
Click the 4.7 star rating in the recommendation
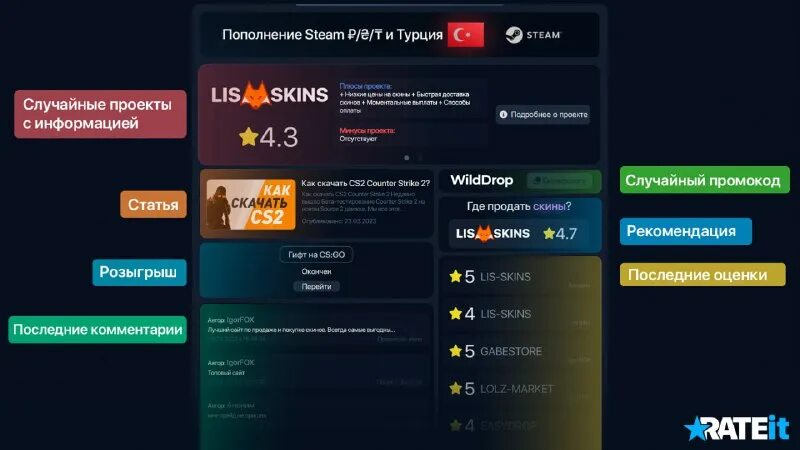(x=560, y=234)
